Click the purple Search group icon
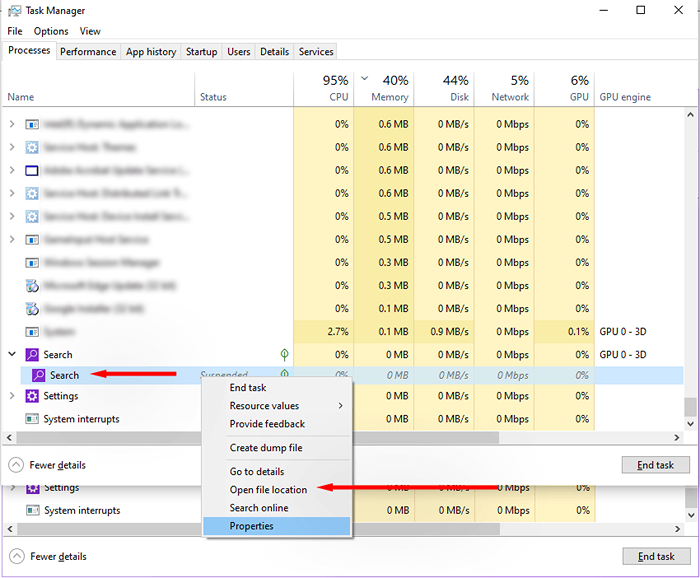 (x=32, y=355)
